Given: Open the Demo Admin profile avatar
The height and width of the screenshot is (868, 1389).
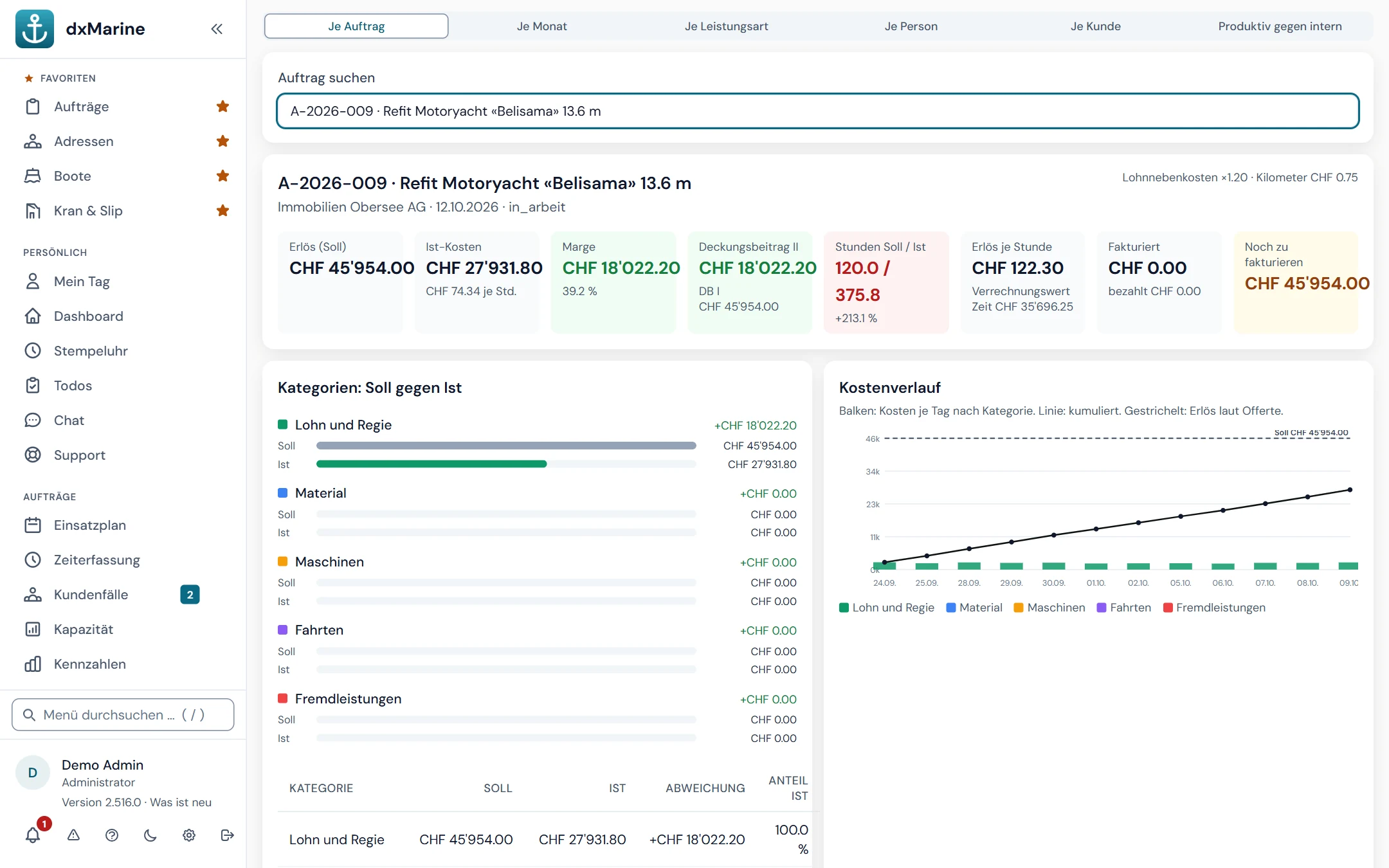Looking at the screenshot, I should [x=32, y=773].
